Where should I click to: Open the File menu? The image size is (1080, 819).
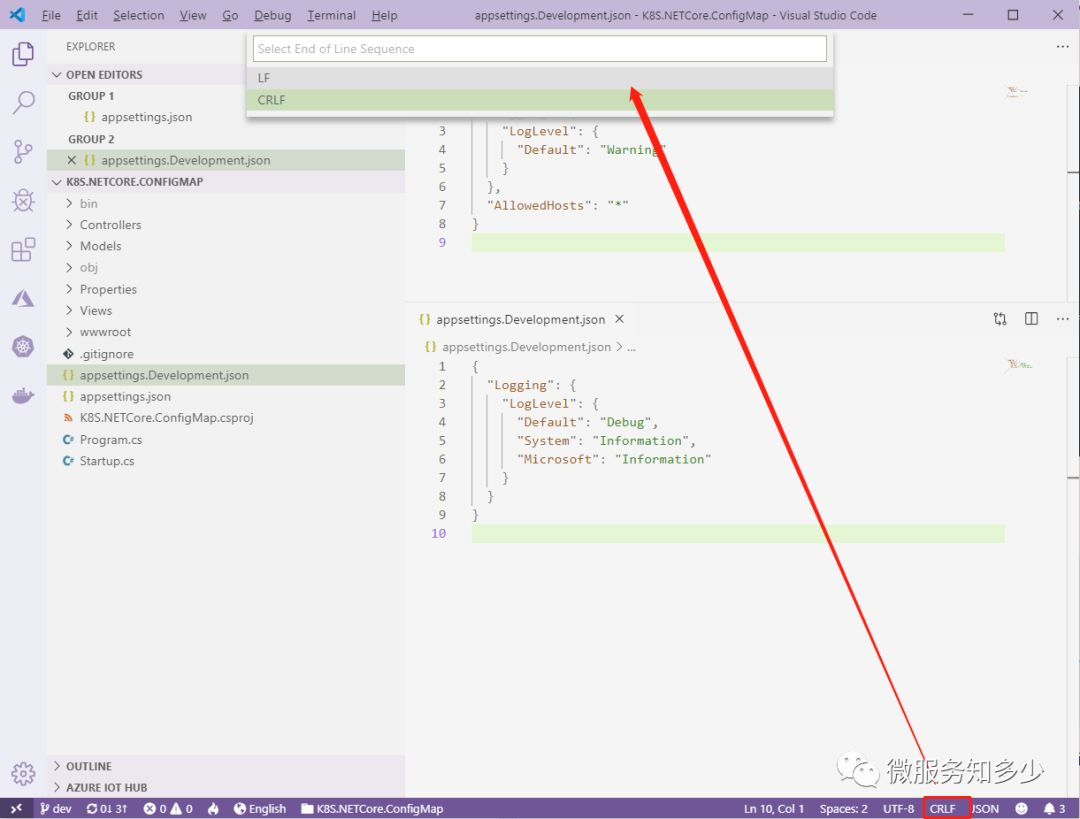51,15
